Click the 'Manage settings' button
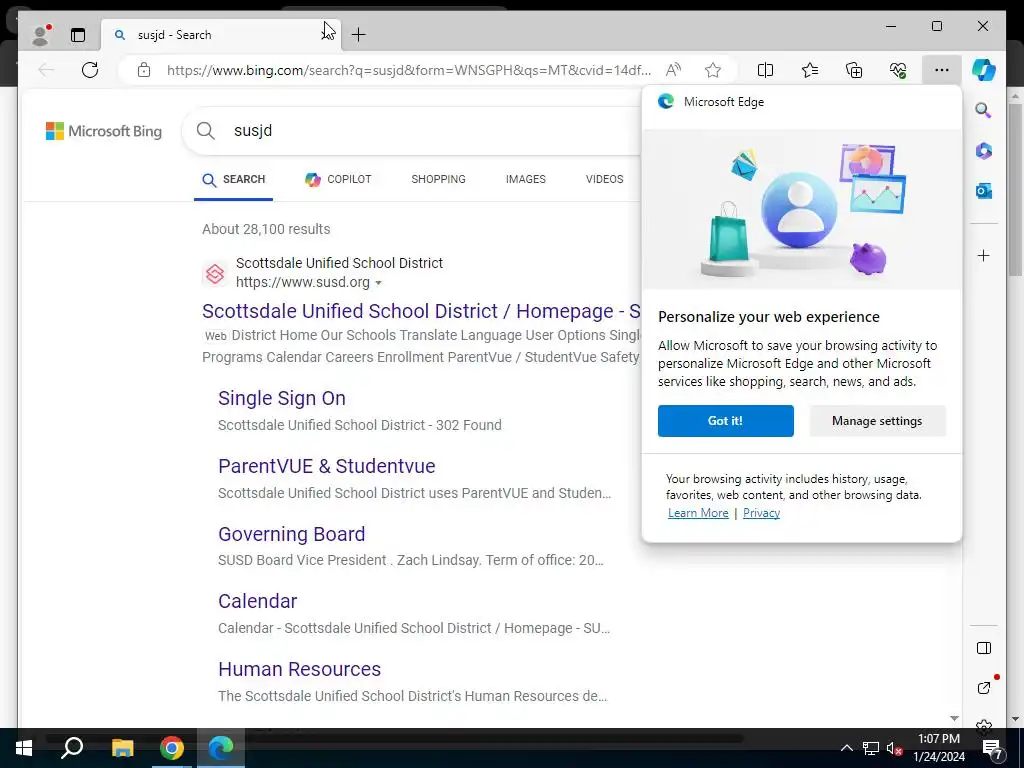Screen dimensions: 1024x768 [877, 421]
